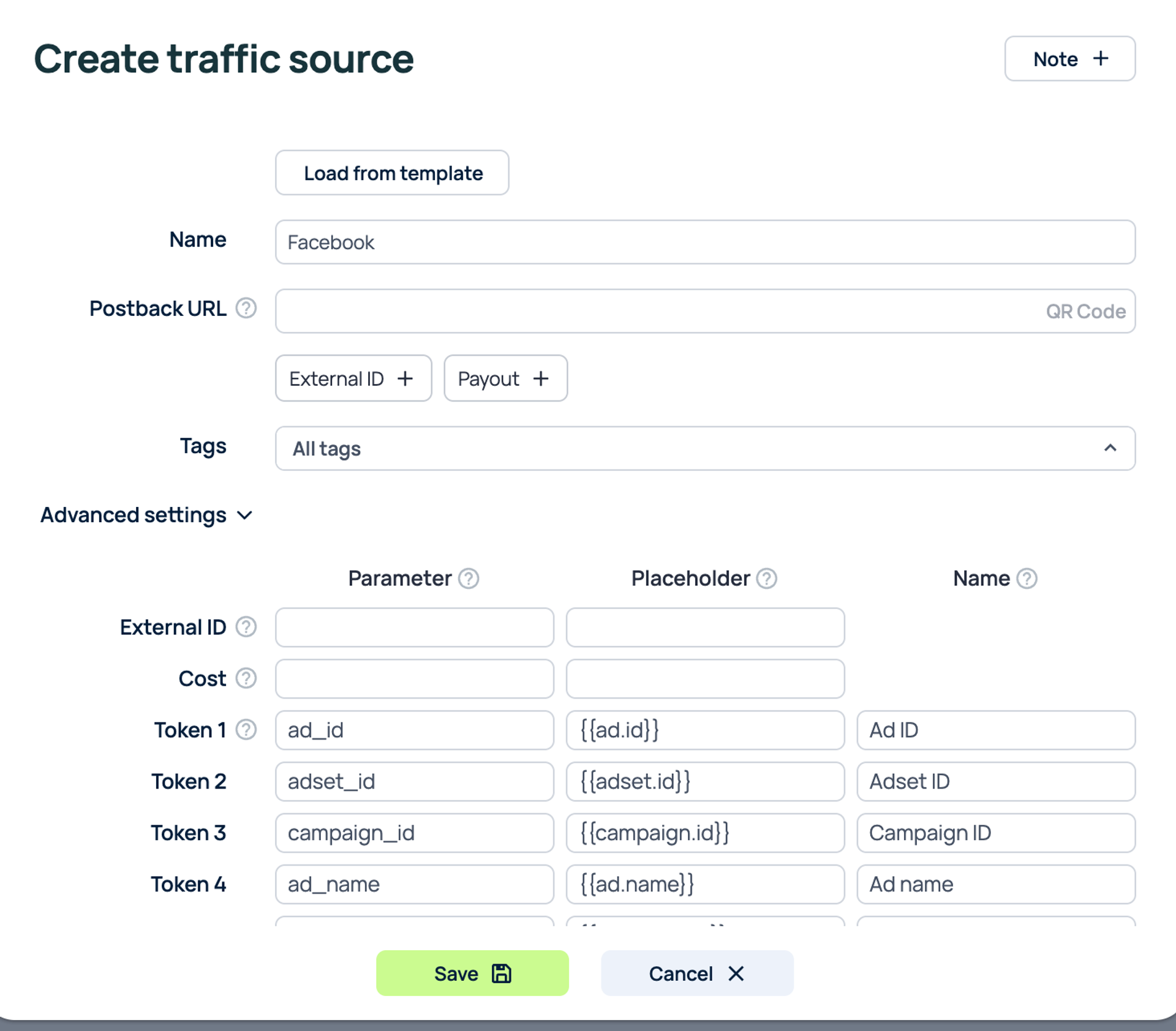Image resolution: width=1176 pixels, height=1031 pixels.
Task: Edit the Ad ID name field
Action: (x=996, y=730)
